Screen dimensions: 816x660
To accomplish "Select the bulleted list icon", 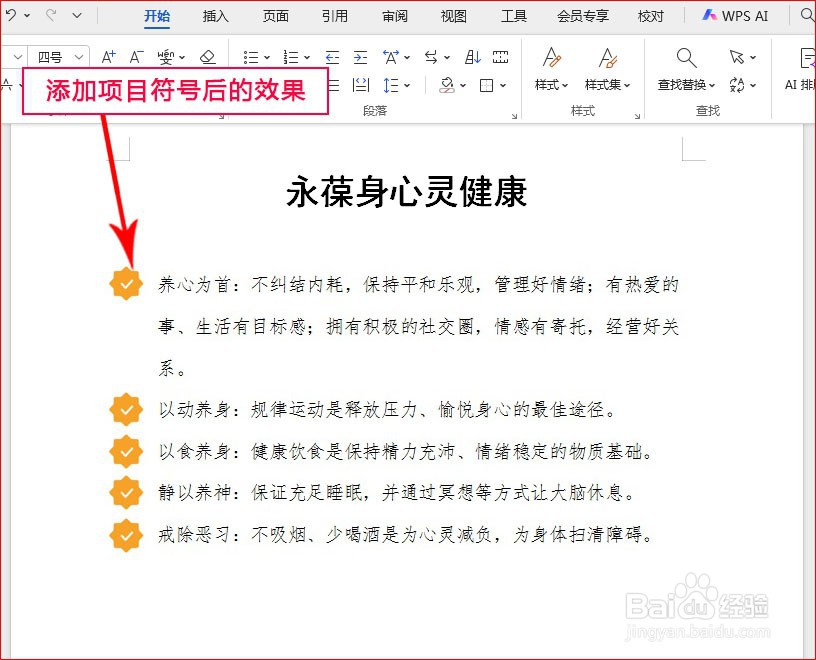I will (x=252, y=57).
